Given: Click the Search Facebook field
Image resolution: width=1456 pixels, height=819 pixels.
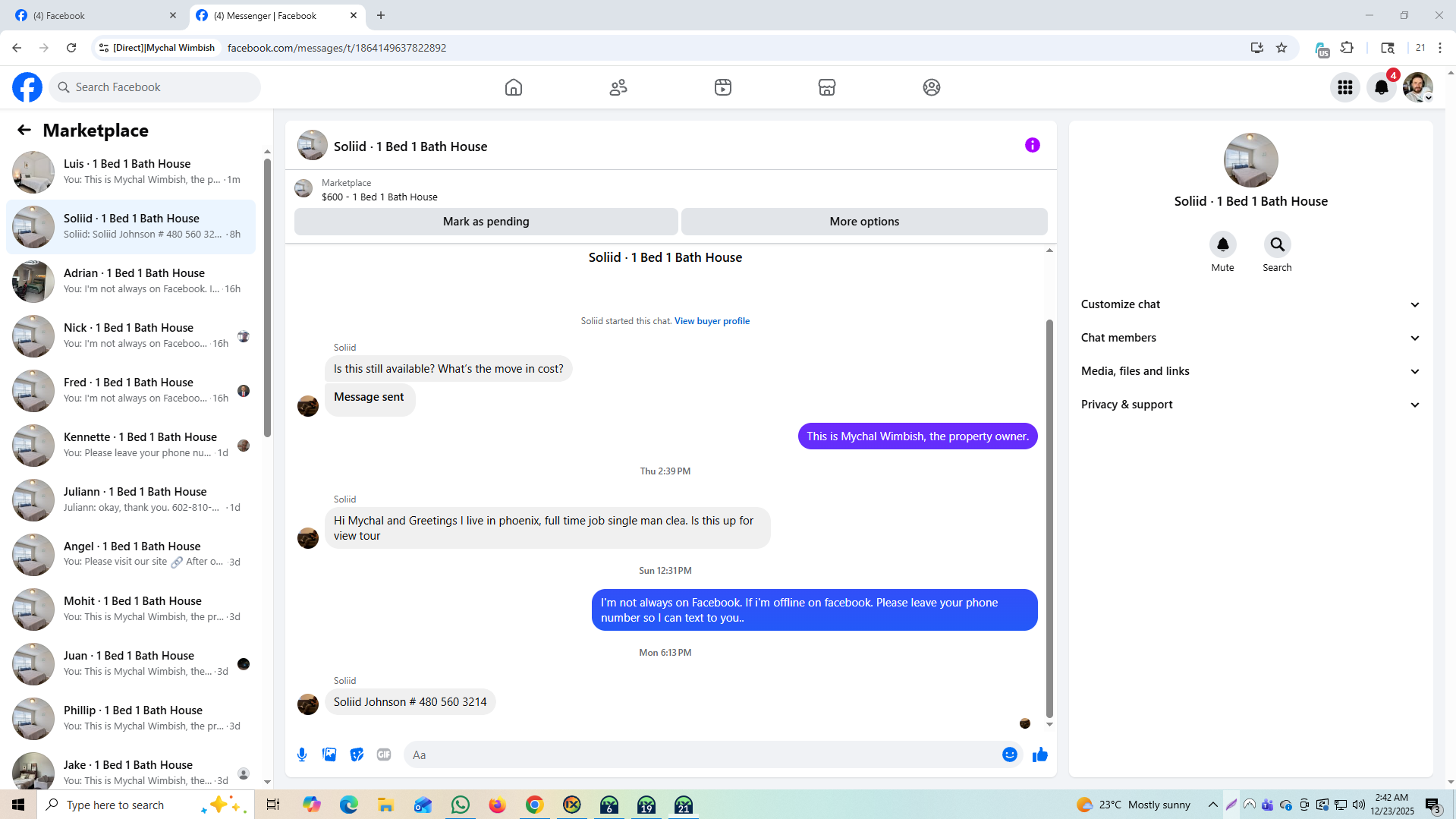Looking at the screenshot, I should tap(155, 87).
